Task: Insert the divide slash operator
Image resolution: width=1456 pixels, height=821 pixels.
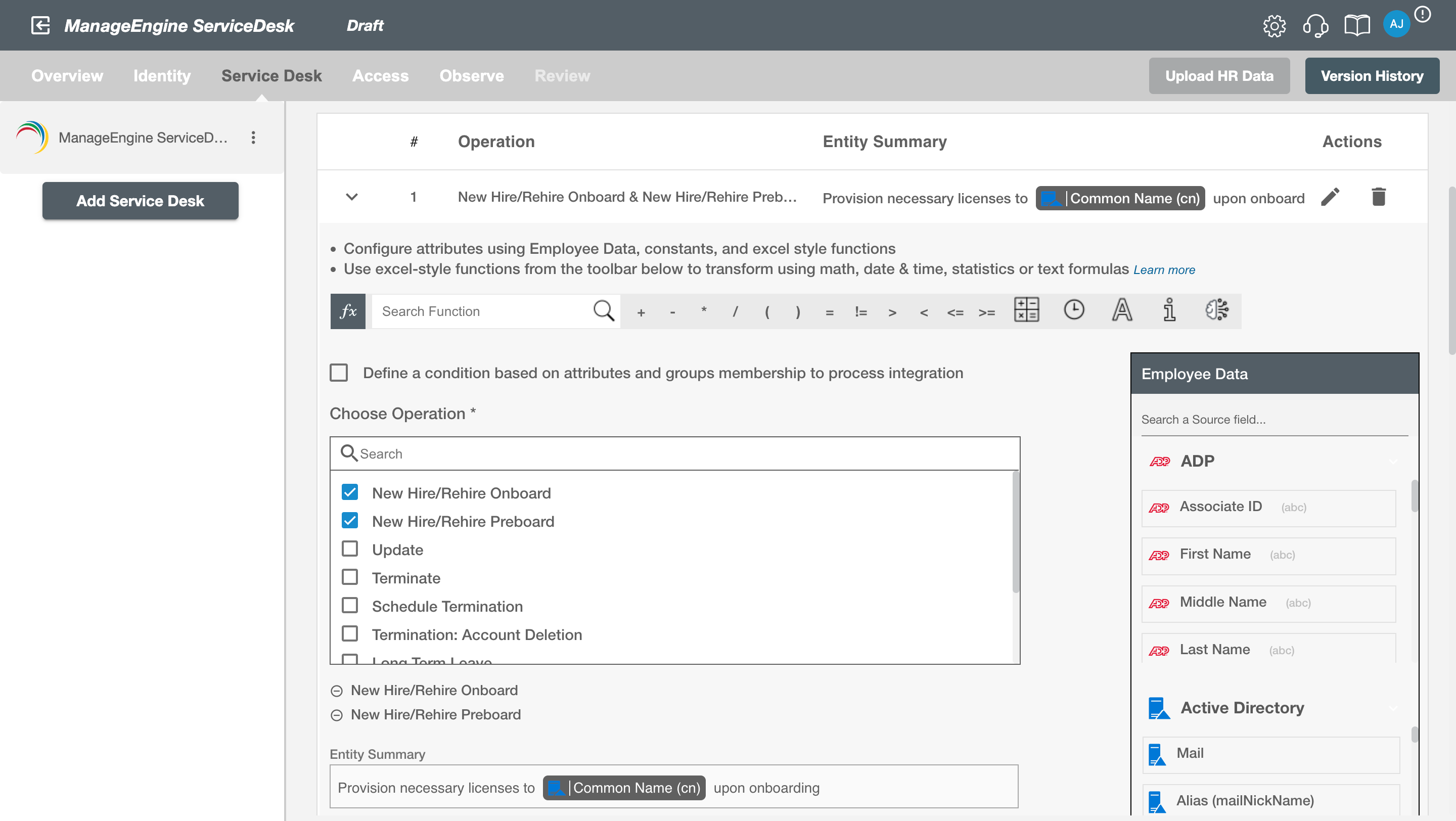Action: click(x=736, y=312)
